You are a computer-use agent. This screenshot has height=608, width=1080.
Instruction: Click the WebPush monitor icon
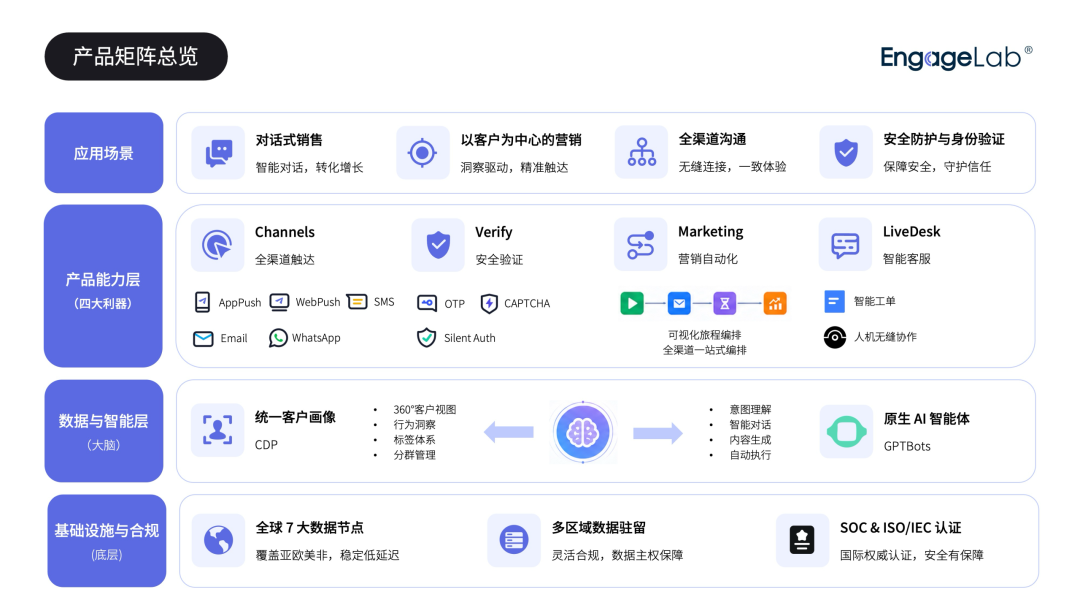point(279,302)
